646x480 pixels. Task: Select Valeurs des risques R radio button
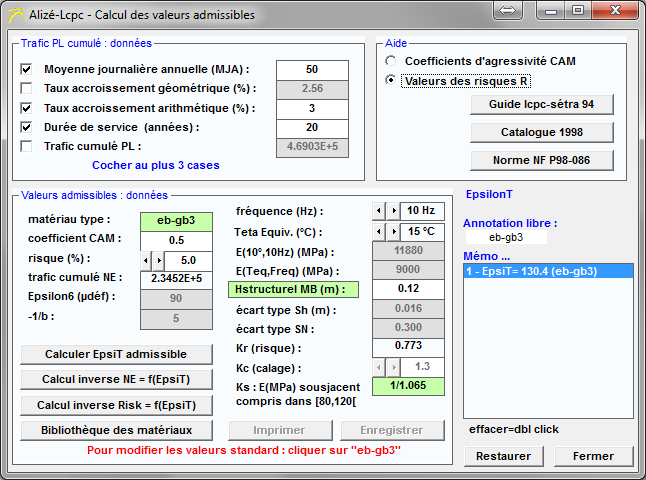click(390, 79)
